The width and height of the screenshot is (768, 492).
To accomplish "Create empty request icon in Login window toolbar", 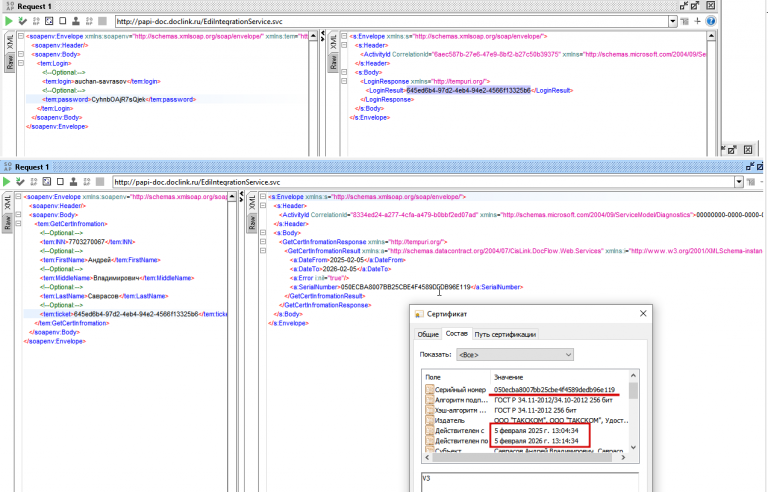I will click(63, 21).
